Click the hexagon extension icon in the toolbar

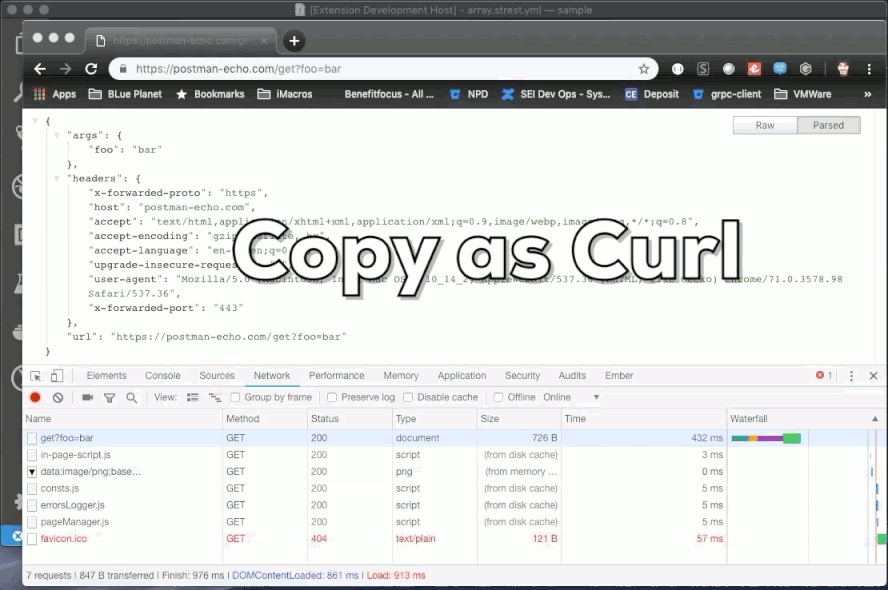click(x=805, y=69)
